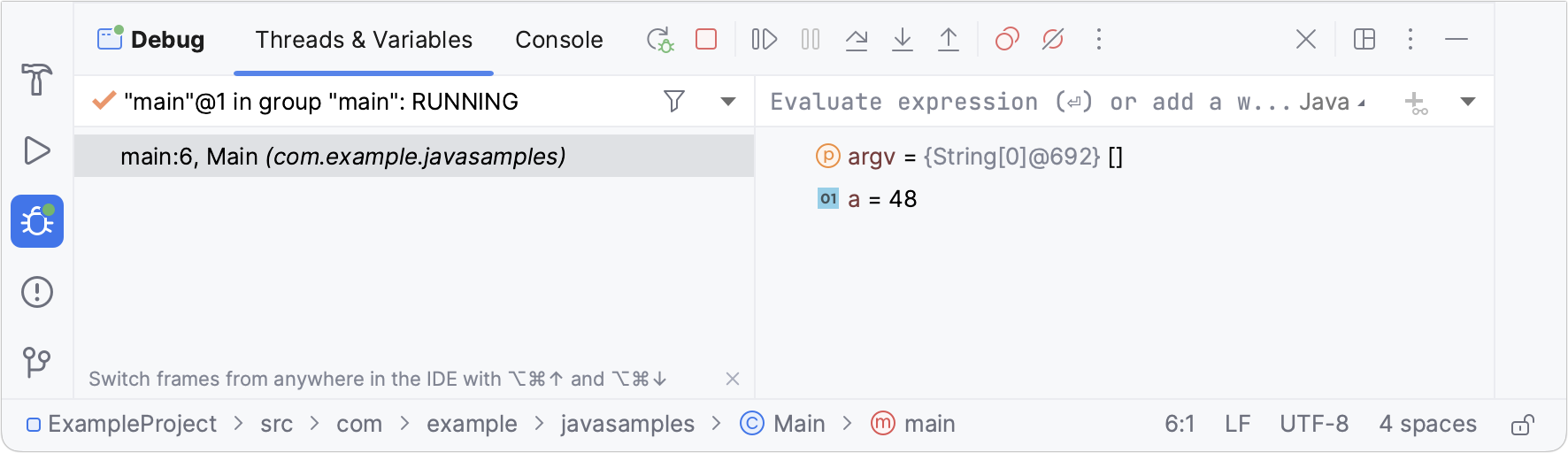
Task: Select variable a = 48
Action: (867, 199)
